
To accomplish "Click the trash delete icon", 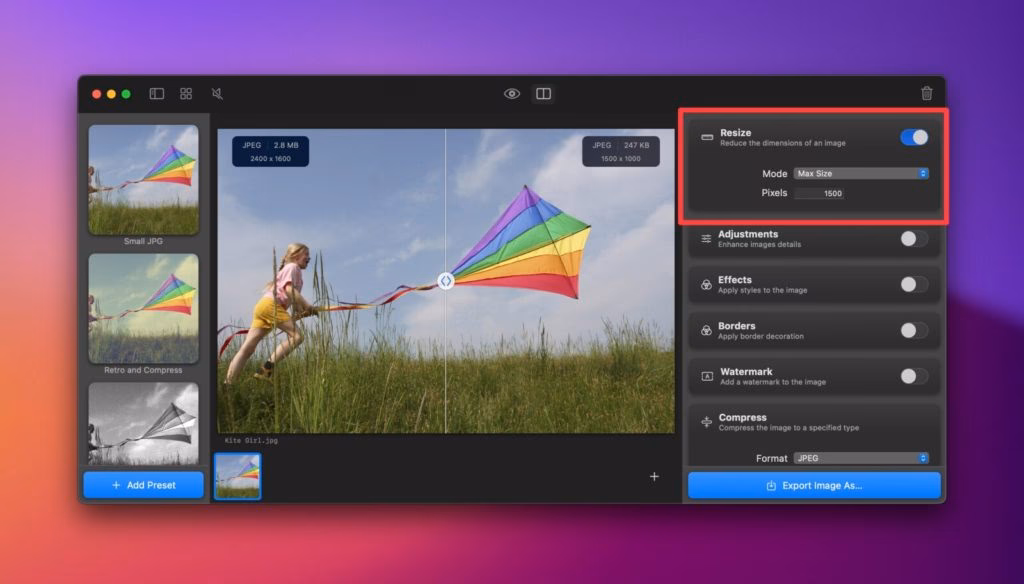I will (927, 93).
